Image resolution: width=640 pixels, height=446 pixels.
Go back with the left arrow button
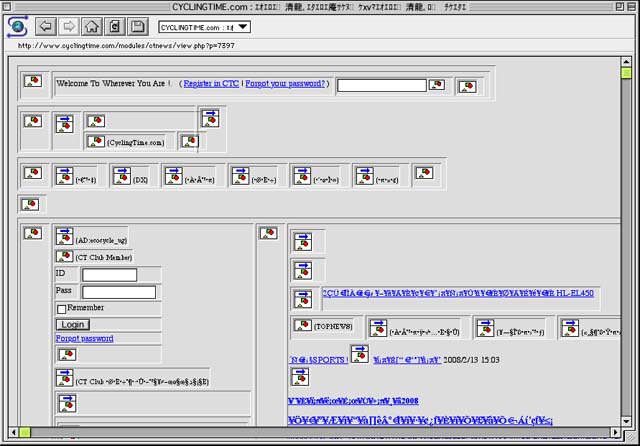pos(46,27)
